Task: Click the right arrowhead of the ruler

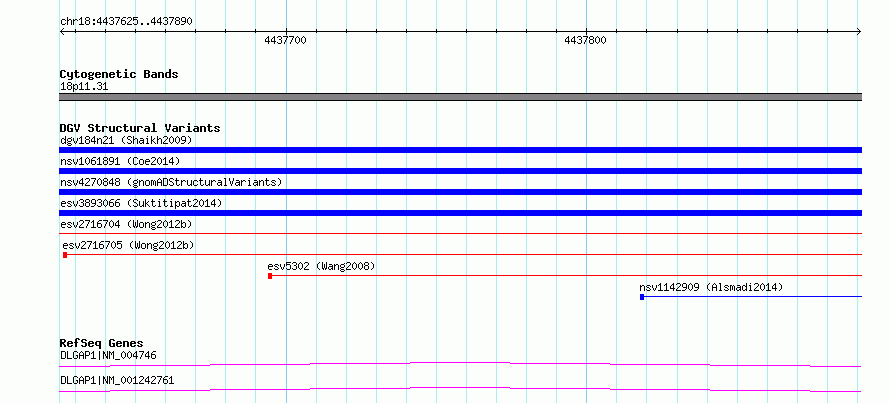Action: [859, 32]
